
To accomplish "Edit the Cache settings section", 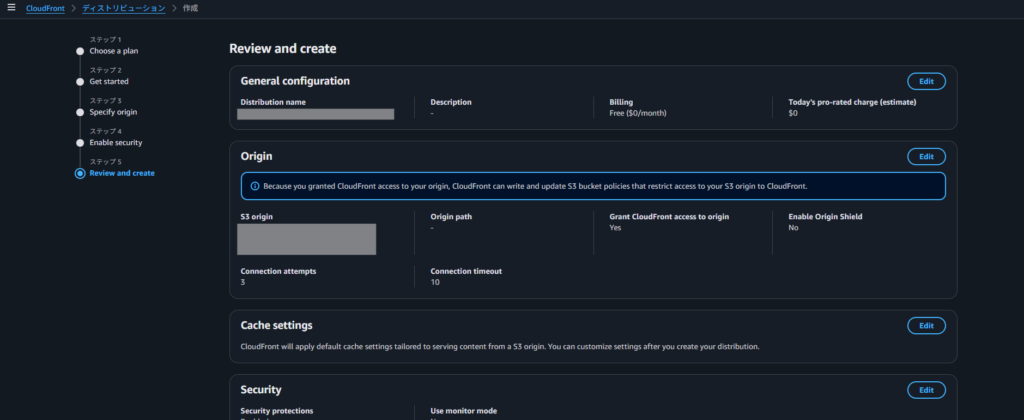I will (x=926, y=325).
